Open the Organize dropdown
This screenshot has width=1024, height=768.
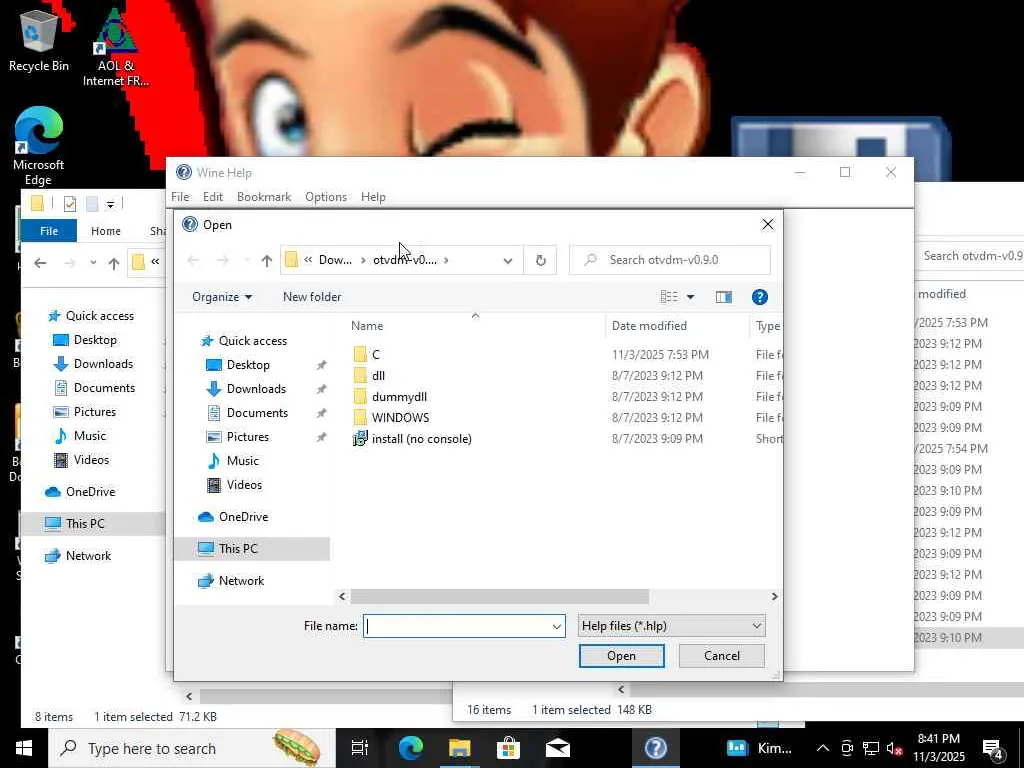(x=222, y=297)
